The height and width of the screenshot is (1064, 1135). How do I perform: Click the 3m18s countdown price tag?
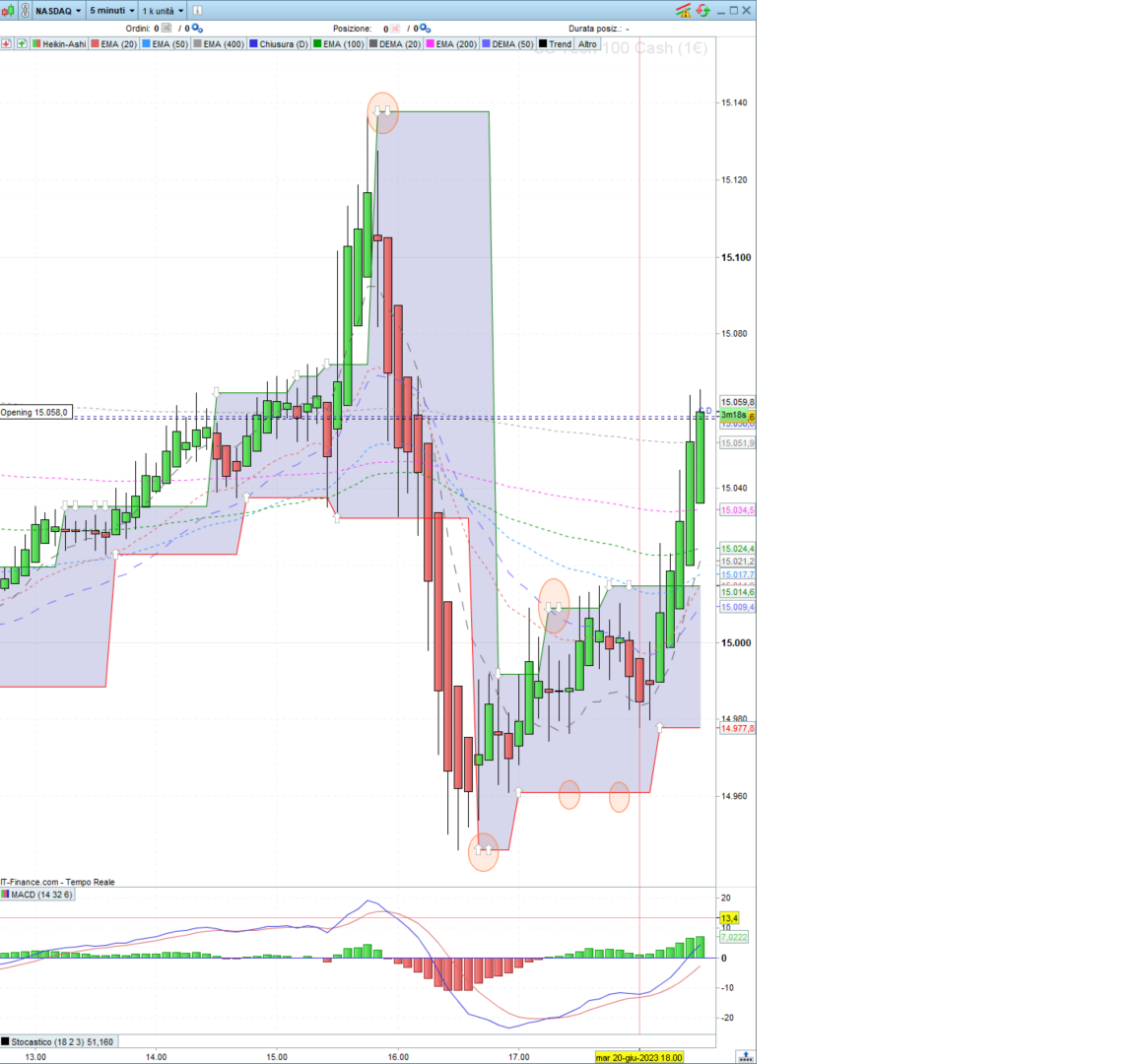point(733,416)
